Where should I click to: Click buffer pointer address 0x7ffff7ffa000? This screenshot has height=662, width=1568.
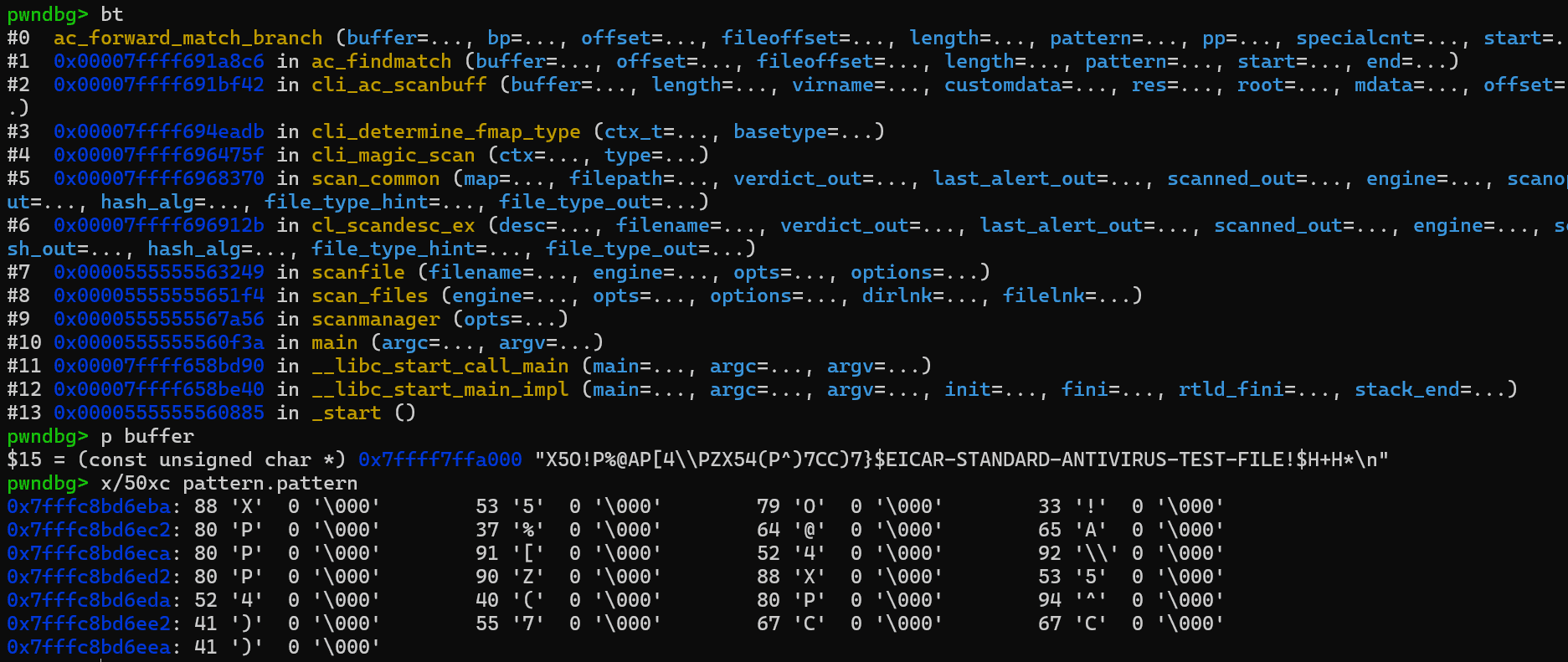coord(440,460)
